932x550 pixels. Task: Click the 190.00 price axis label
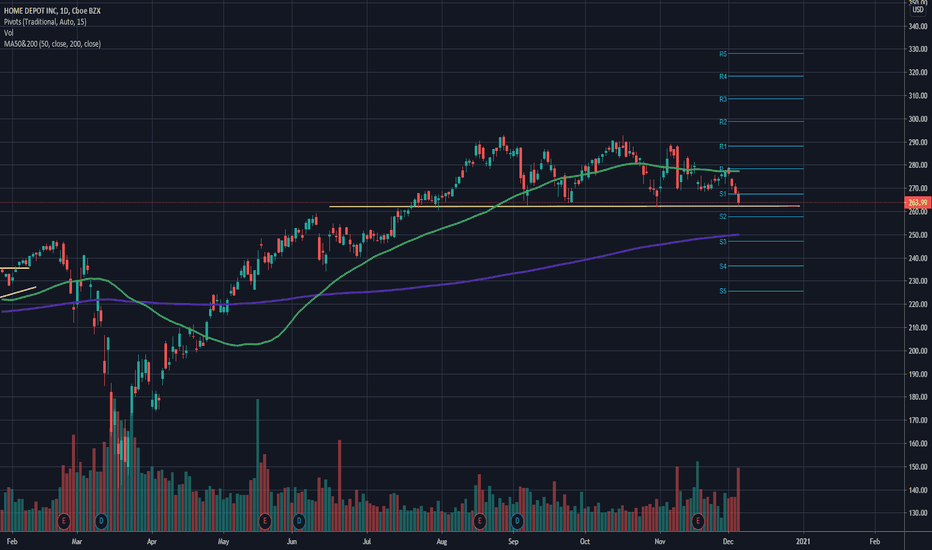point(918,374)
